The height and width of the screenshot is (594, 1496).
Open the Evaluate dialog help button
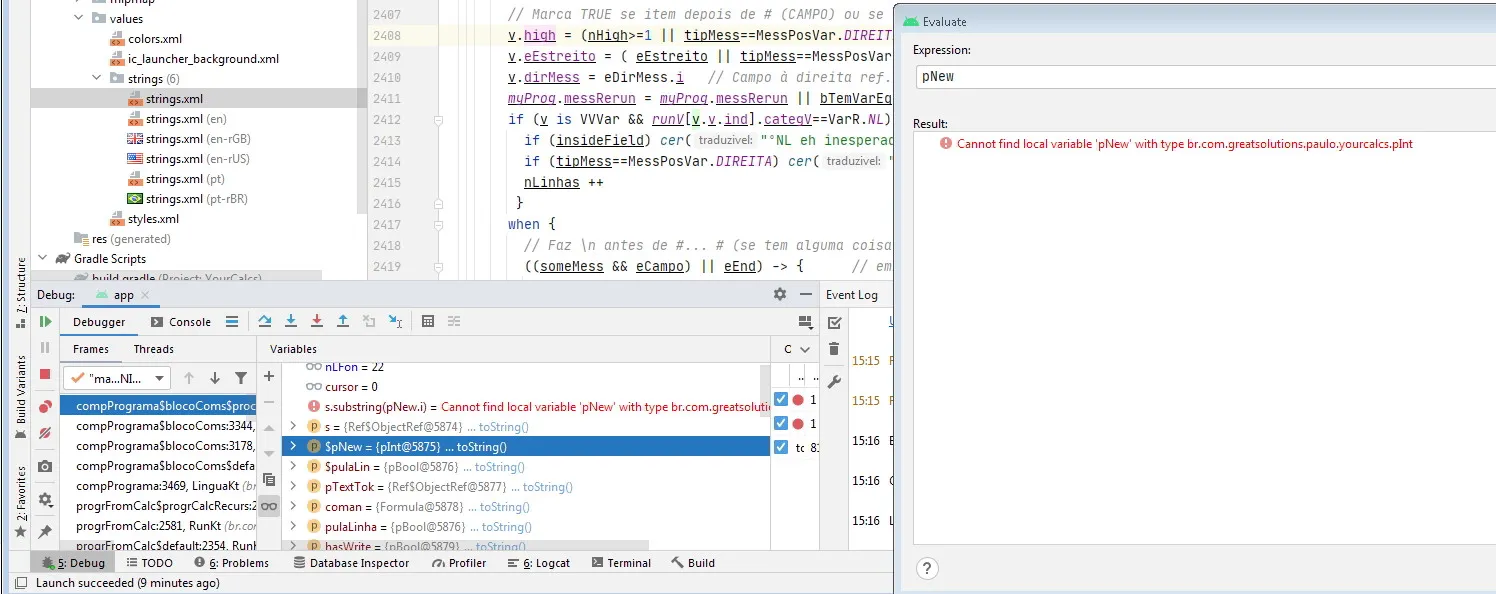pos(928,569)
